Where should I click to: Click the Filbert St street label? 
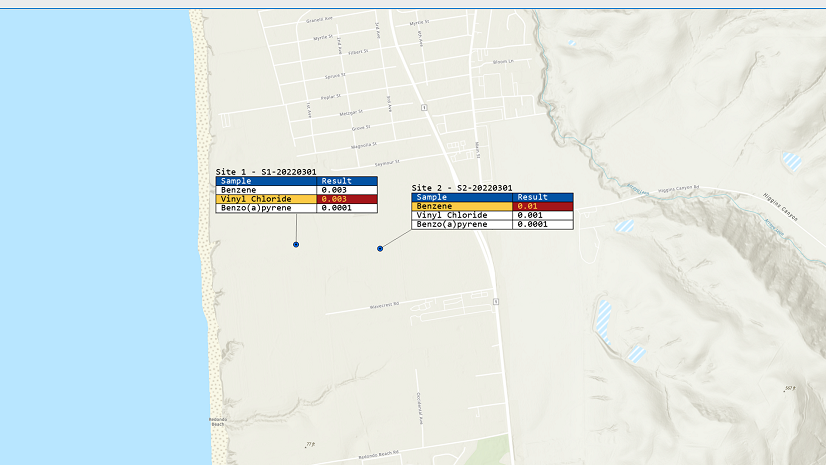358,53
